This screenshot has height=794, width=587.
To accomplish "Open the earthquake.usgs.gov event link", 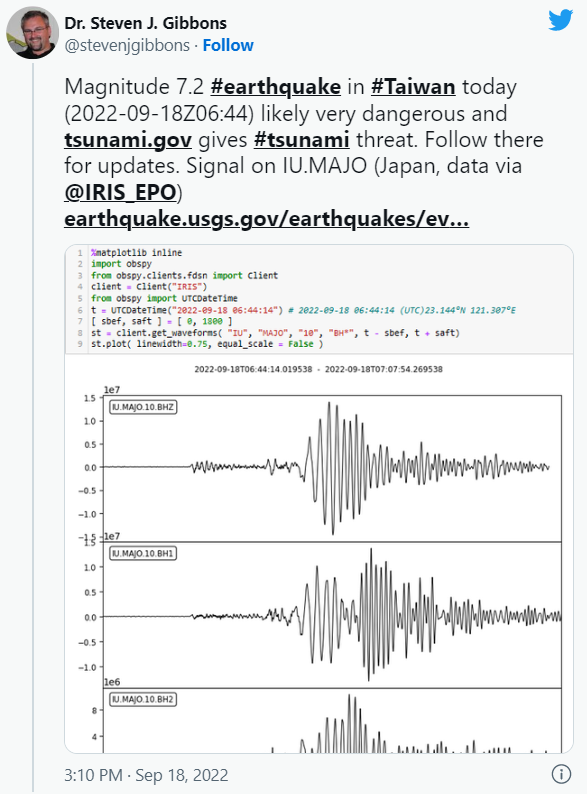I will (266, 219).
